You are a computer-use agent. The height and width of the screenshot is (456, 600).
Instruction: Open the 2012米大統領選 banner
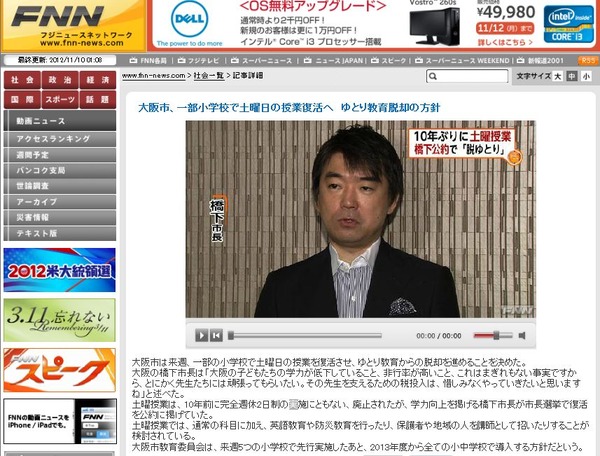point(59,270)
